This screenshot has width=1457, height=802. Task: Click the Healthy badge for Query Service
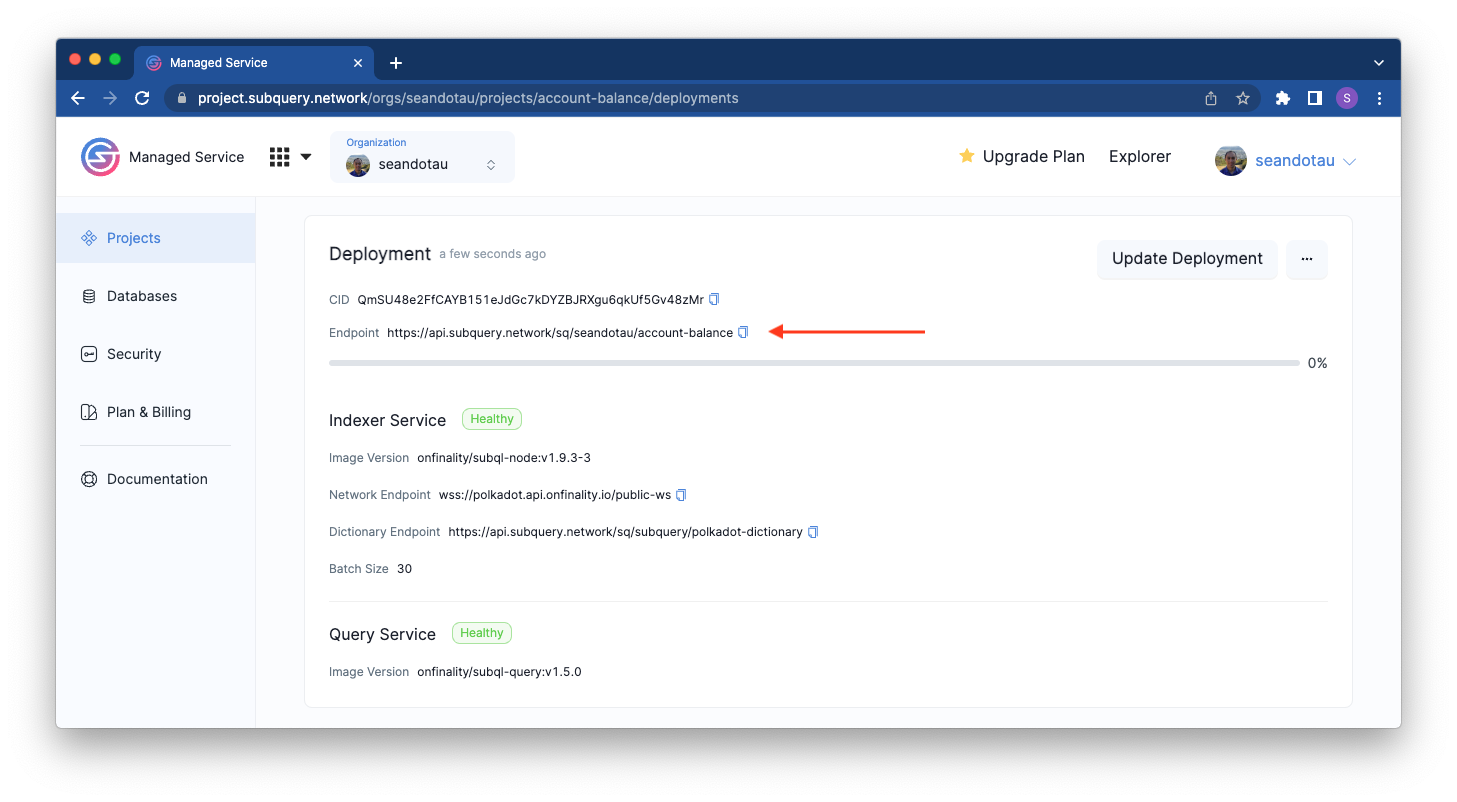(x=481, y=632)
